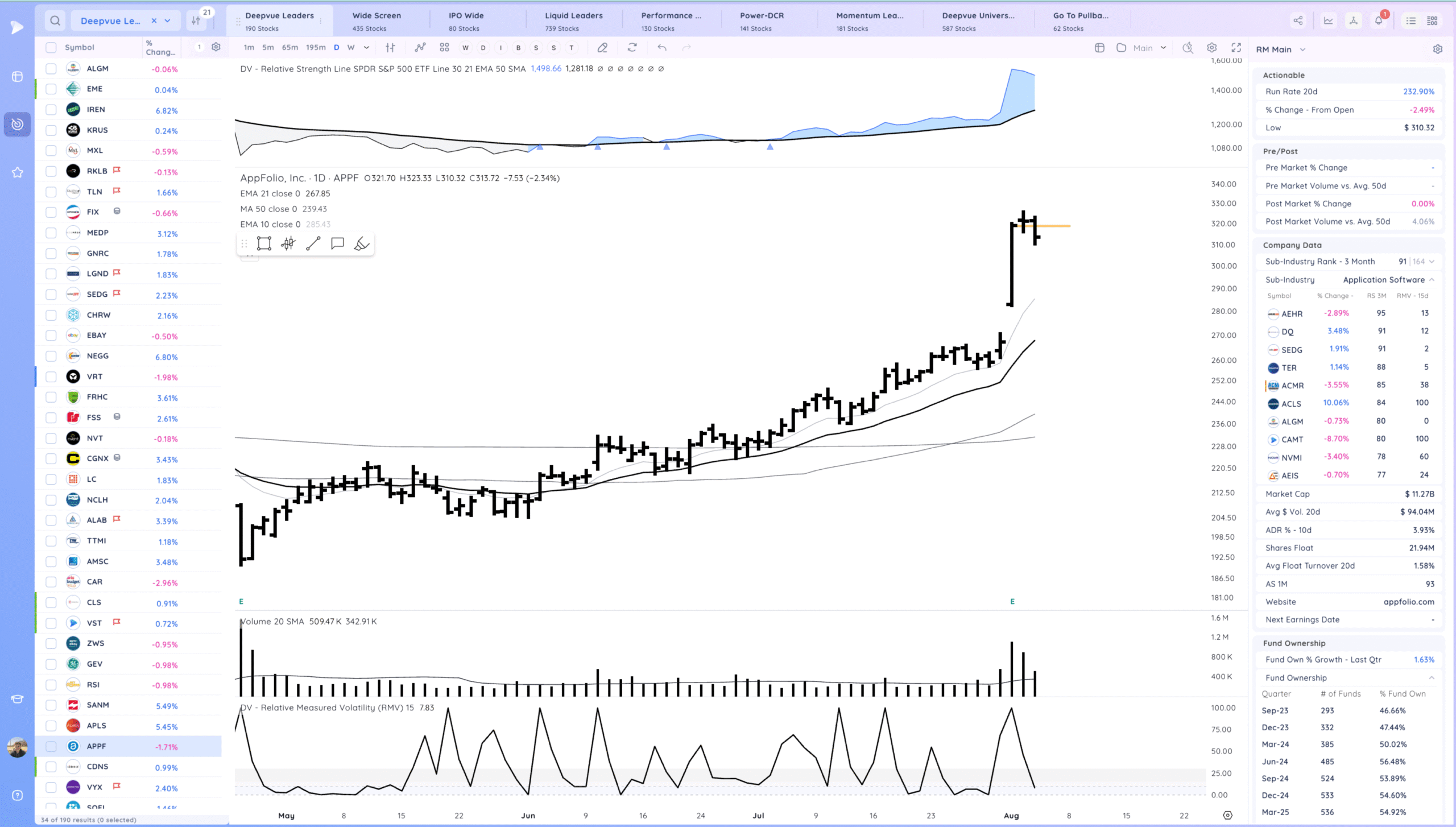Open chart type bars icon
The height and width of the screenshot is (827, 1456).
coord(390,48)
